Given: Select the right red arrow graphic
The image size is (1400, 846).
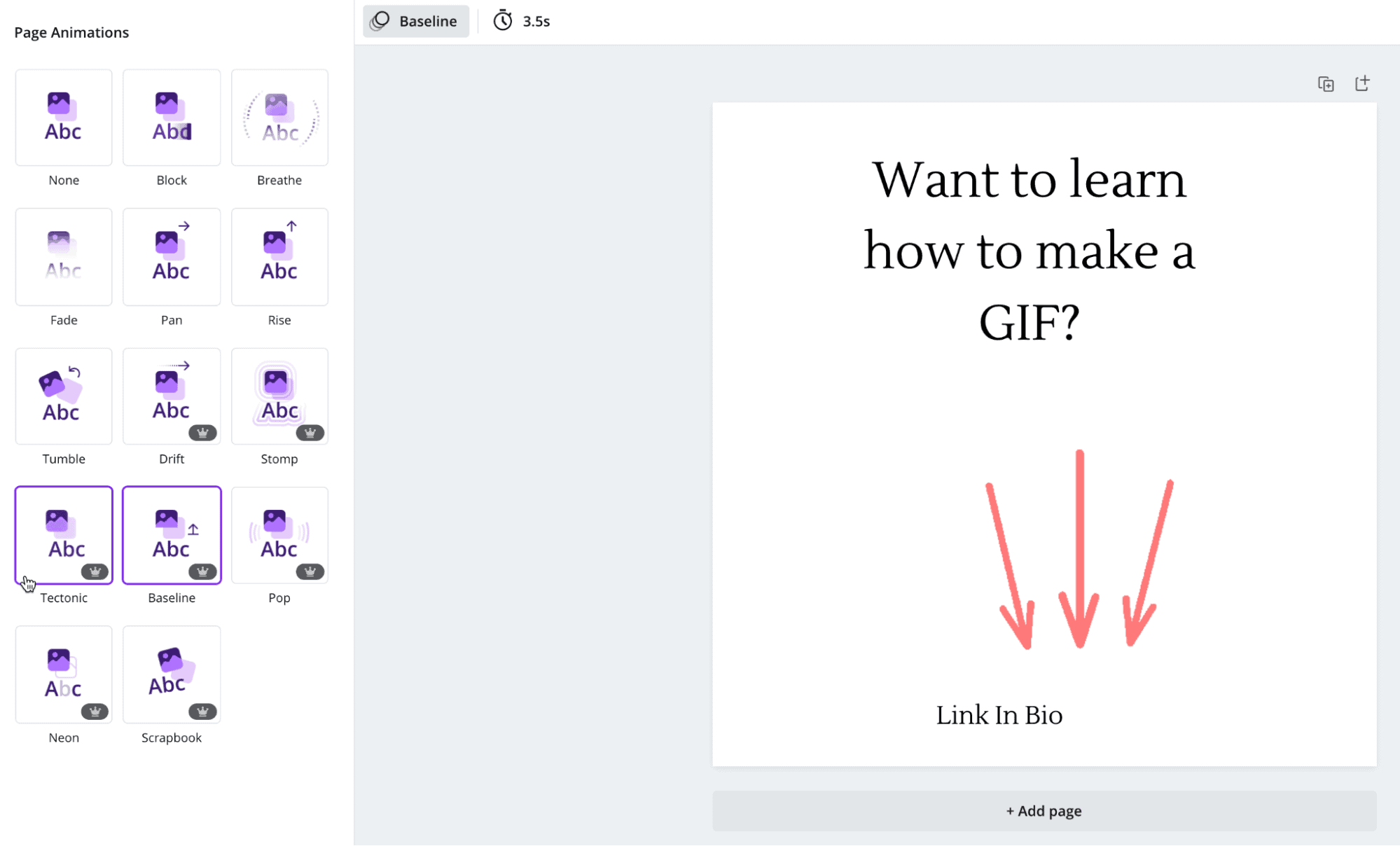Looking at the screenshot, I should click(x=1148, y=563).
